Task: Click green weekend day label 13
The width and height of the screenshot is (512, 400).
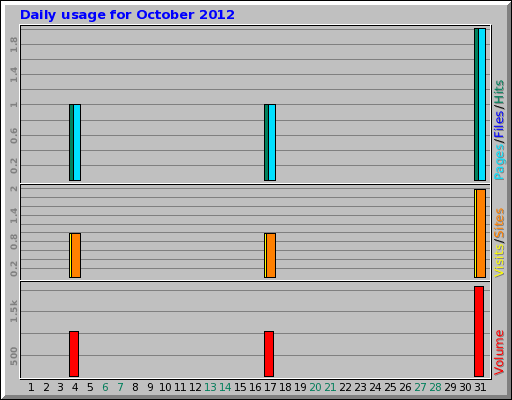Action: point(210,387)
